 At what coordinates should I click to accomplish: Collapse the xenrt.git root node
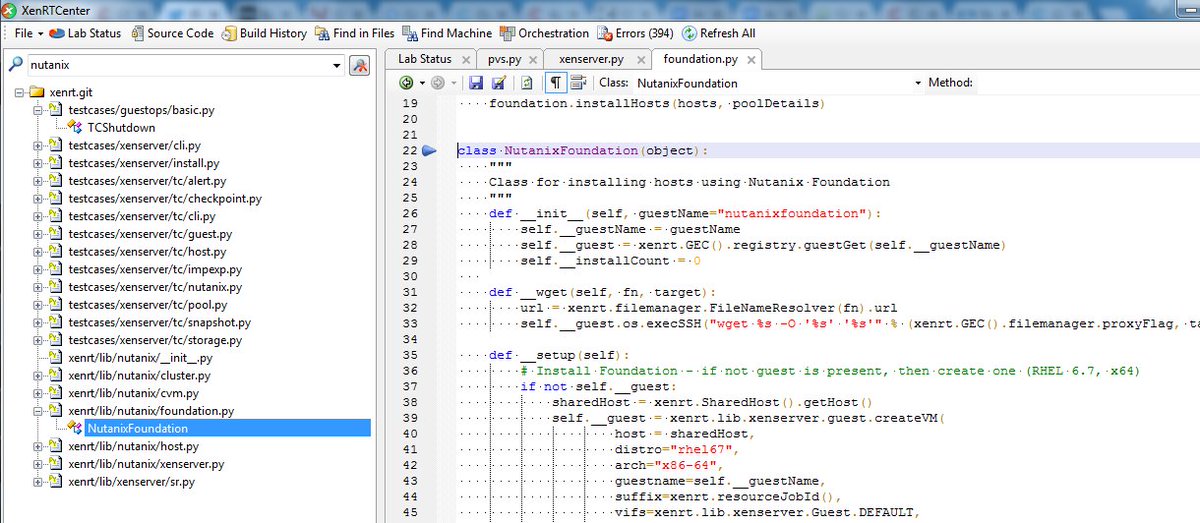[19, 91]
